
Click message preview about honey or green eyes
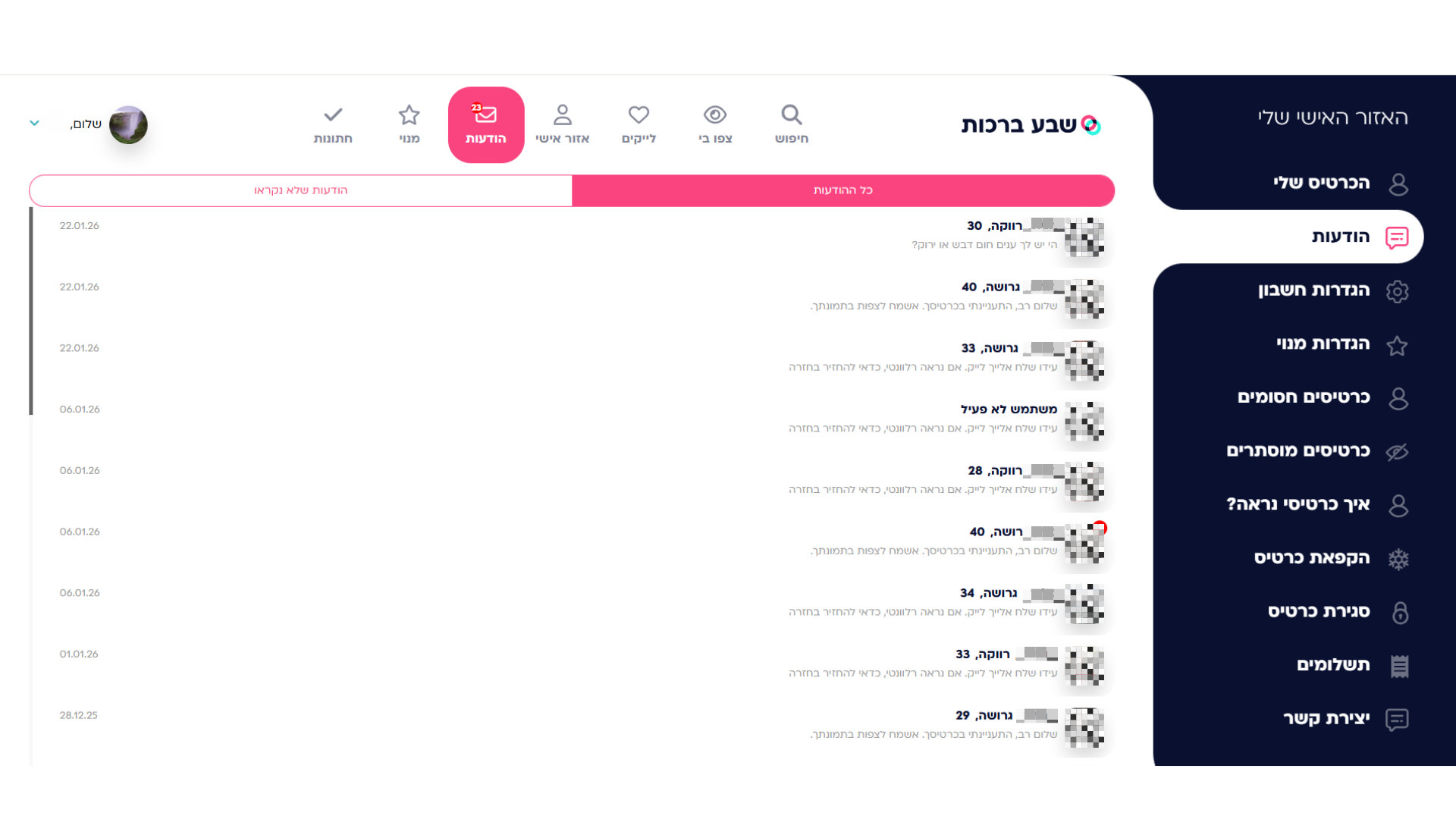point(984,245)
